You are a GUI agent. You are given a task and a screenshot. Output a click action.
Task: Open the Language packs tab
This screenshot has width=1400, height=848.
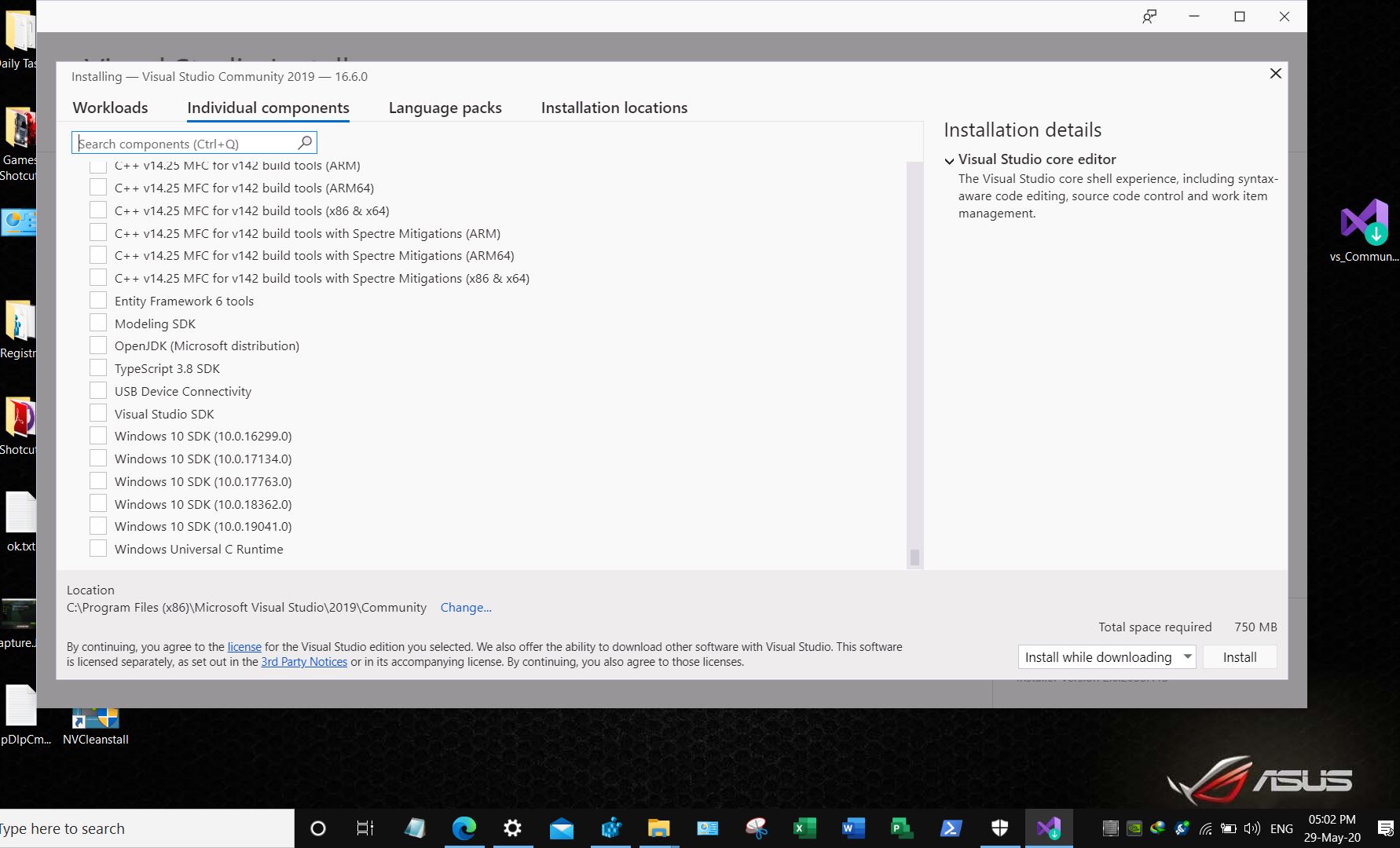(445, 108)
